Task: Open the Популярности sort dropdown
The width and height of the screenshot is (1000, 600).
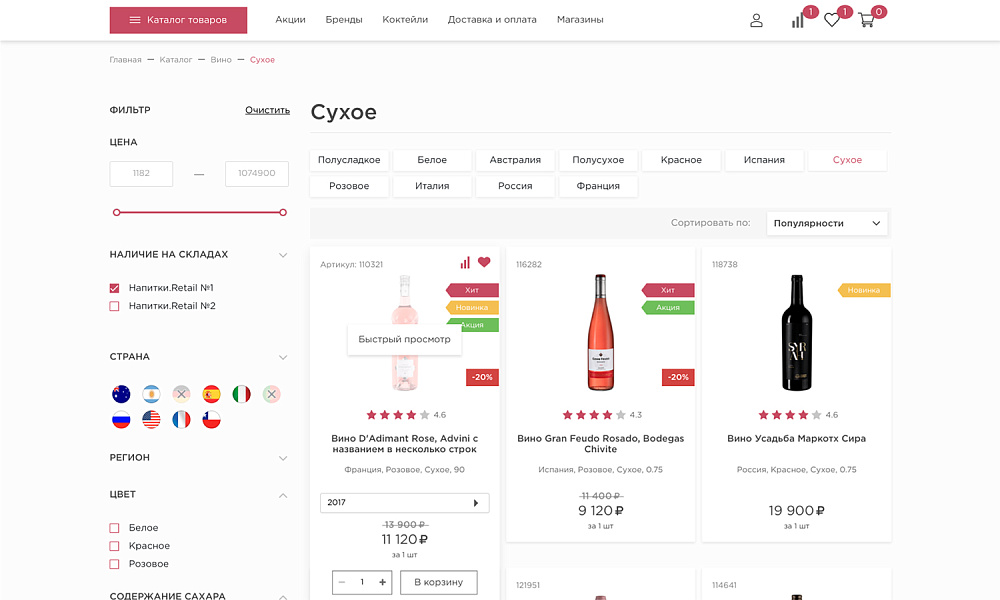Action: pos(827,223)
